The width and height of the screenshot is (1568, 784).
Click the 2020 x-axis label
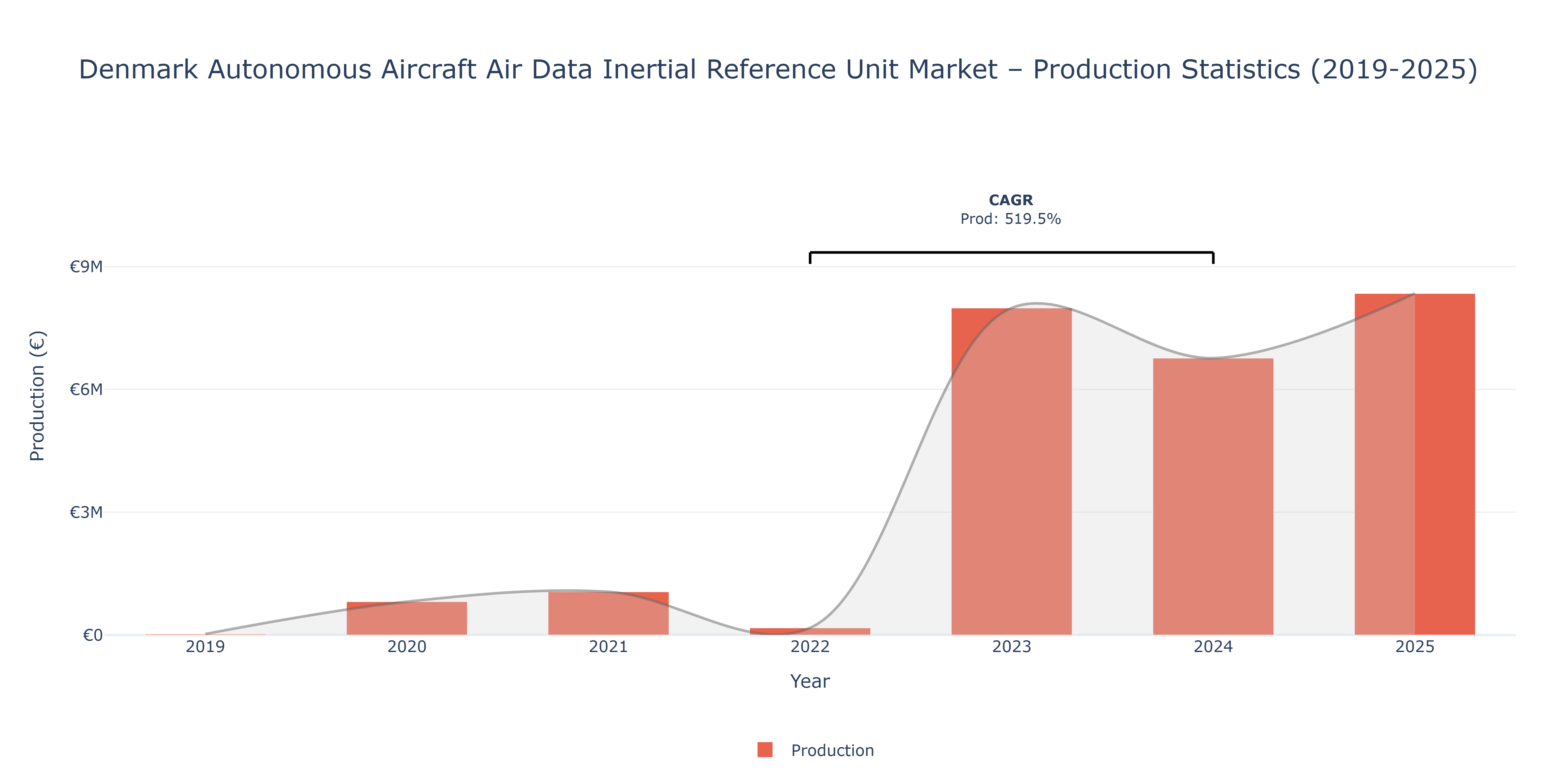pos(407,646)
